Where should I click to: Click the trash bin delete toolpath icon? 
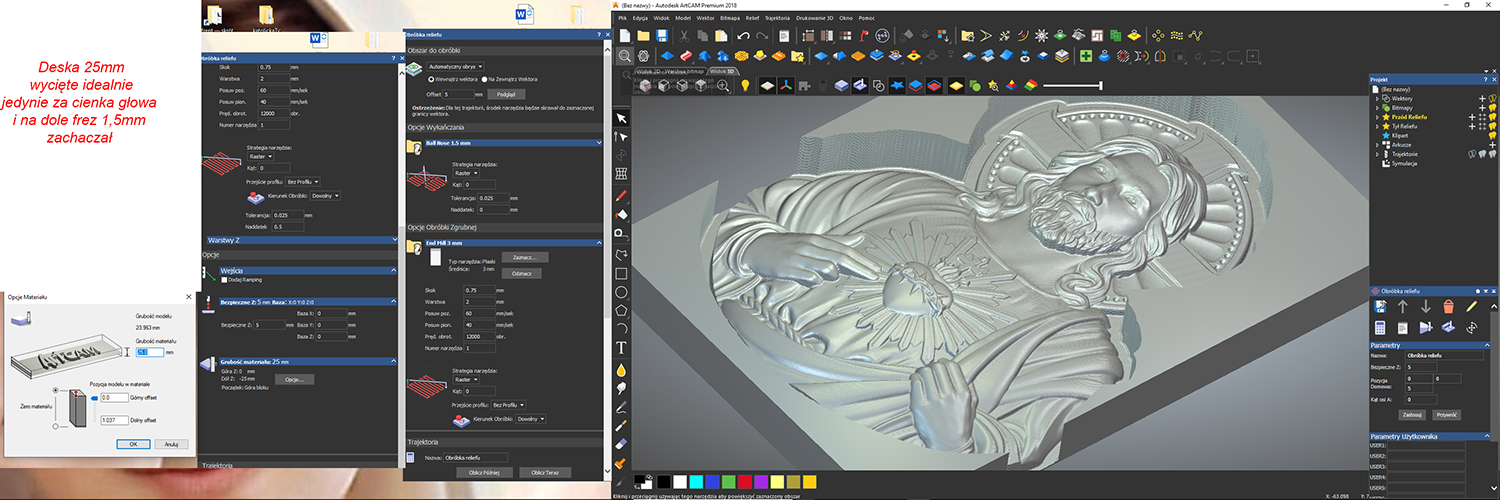click(x=1448, y=306)
